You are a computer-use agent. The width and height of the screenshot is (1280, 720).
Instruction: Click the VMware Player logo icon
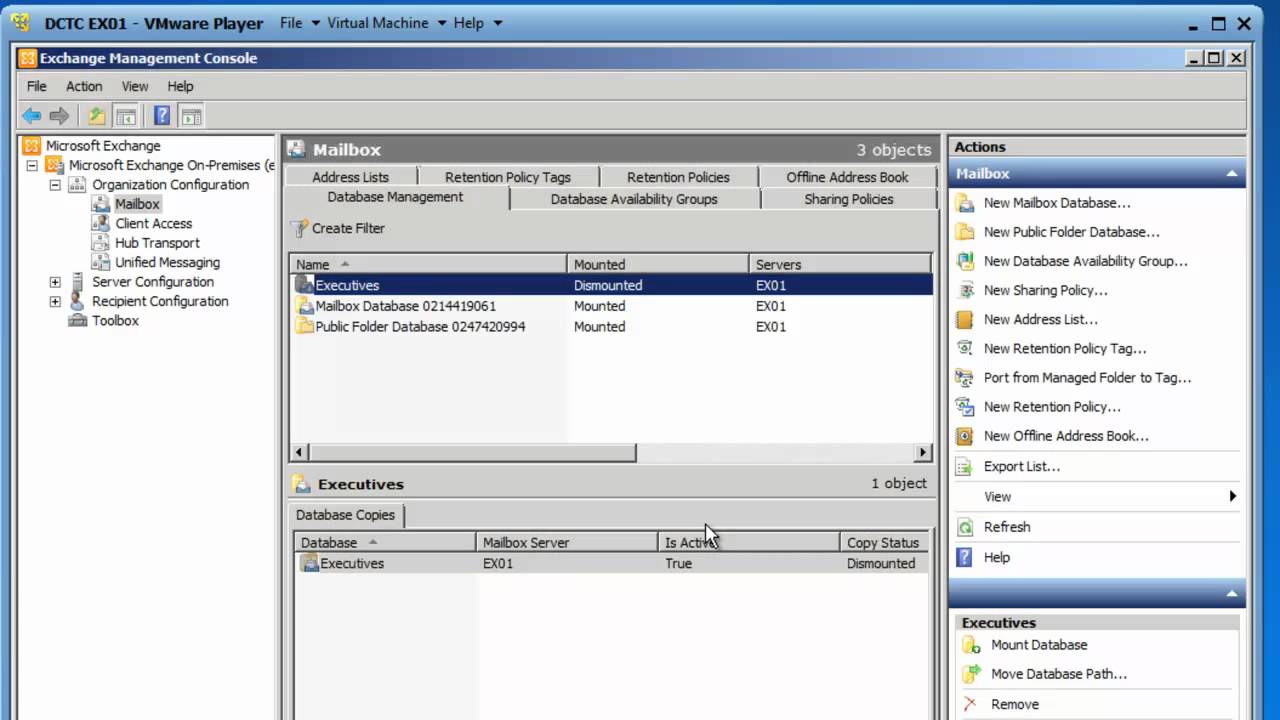pyautogui.click(x=20, y=23)
